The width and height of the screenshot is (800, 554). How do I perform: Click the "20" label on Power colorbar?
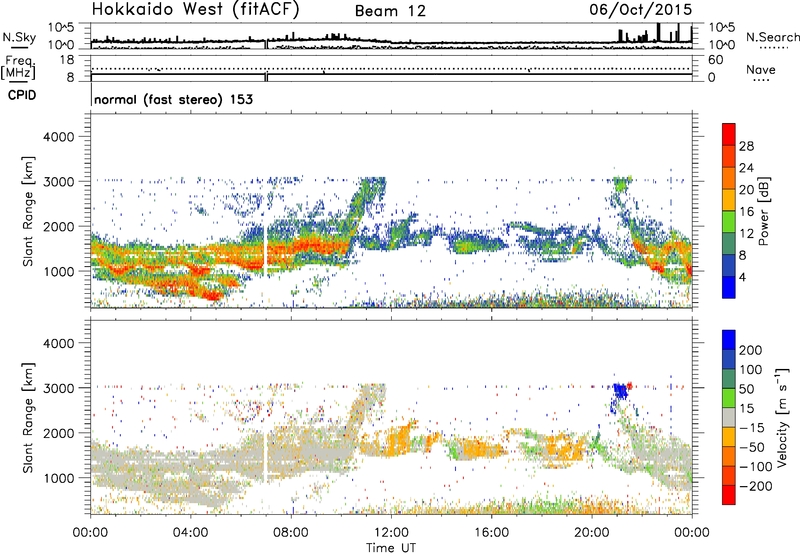(x=746, y=190)
